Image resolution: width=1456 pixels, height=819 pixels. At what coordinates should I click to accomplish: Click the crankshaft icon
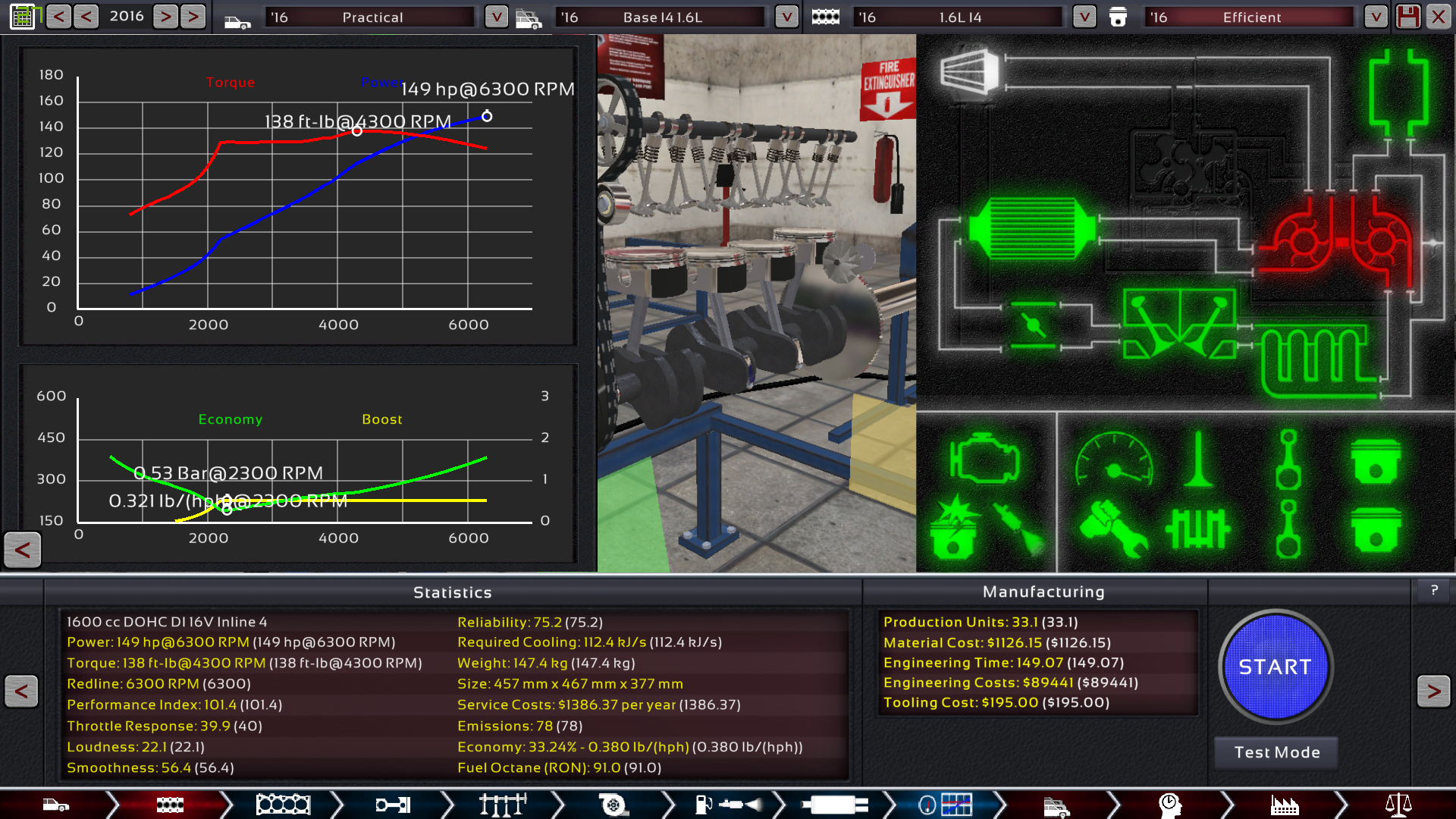point(1198,529)
